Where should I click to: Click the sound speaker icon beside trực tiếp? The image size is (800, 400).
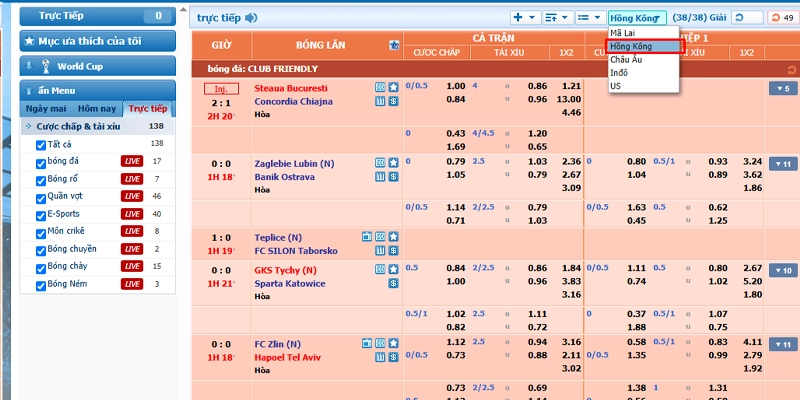click(x=251, y=18)
